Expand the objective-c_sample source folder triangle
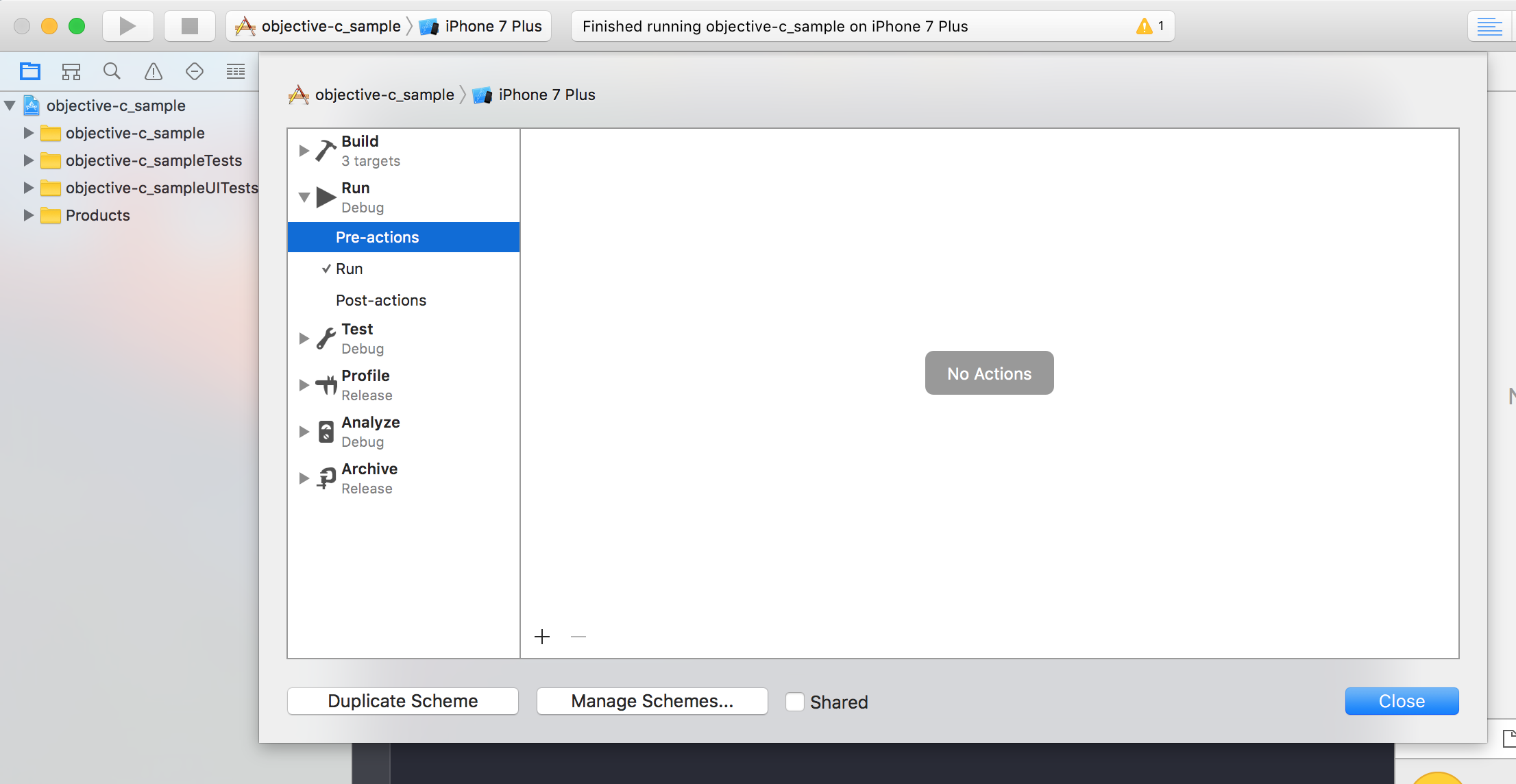This screenshot has width=1516, height=784. [x=28, y=133]
